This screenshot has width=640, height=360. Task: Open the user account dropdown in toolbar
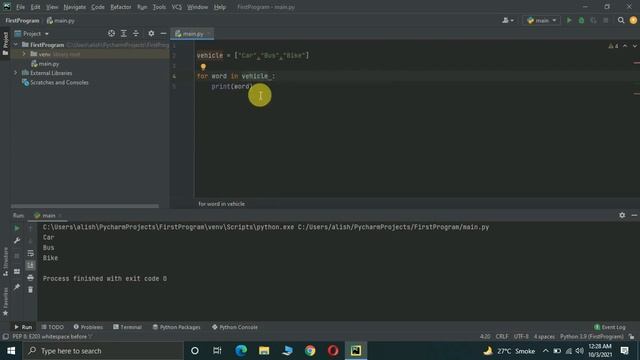508,20
